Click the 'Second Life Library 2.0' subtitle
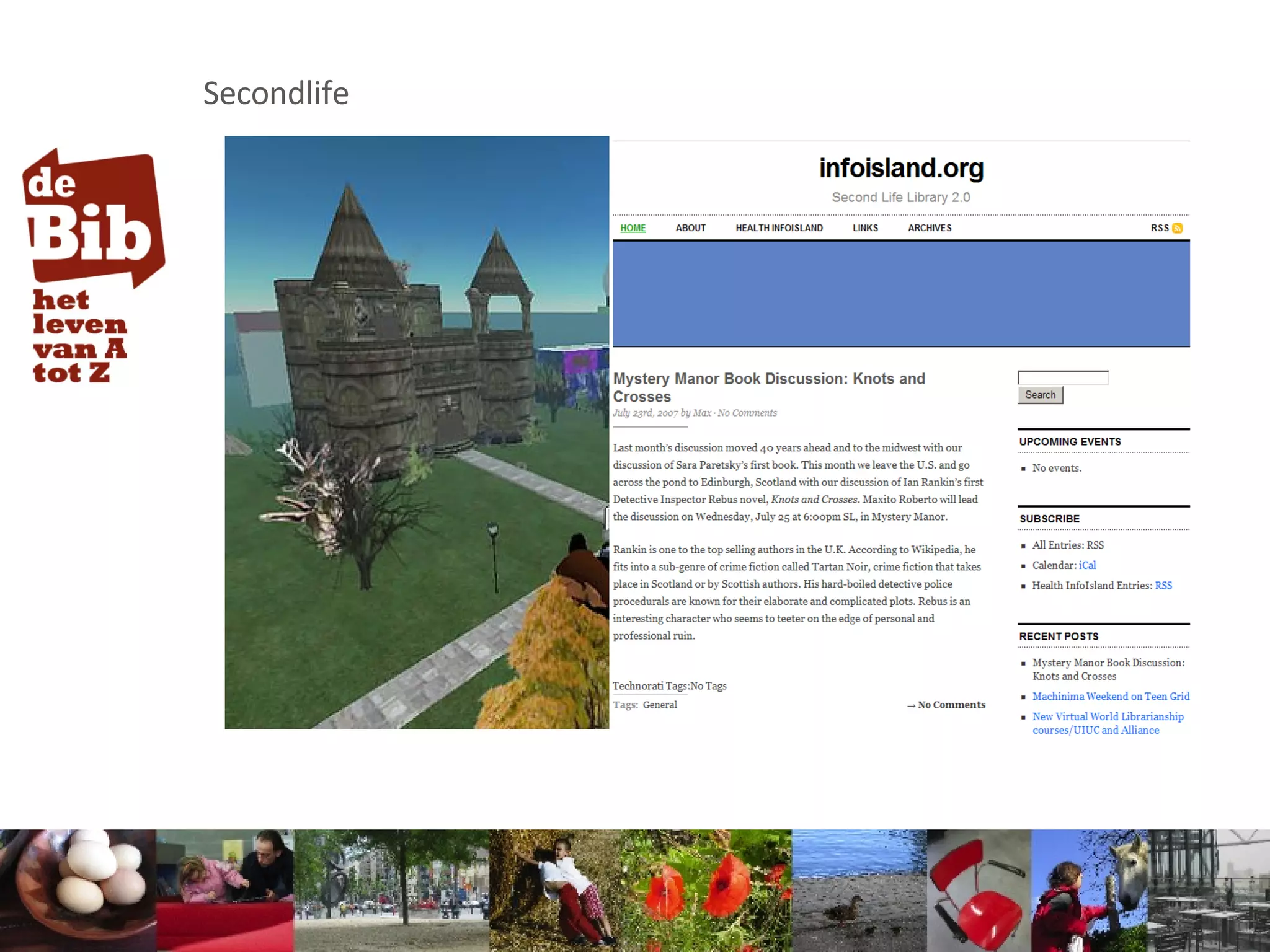The height and width of the screenshot is (952, 1270). coord(901,197)
